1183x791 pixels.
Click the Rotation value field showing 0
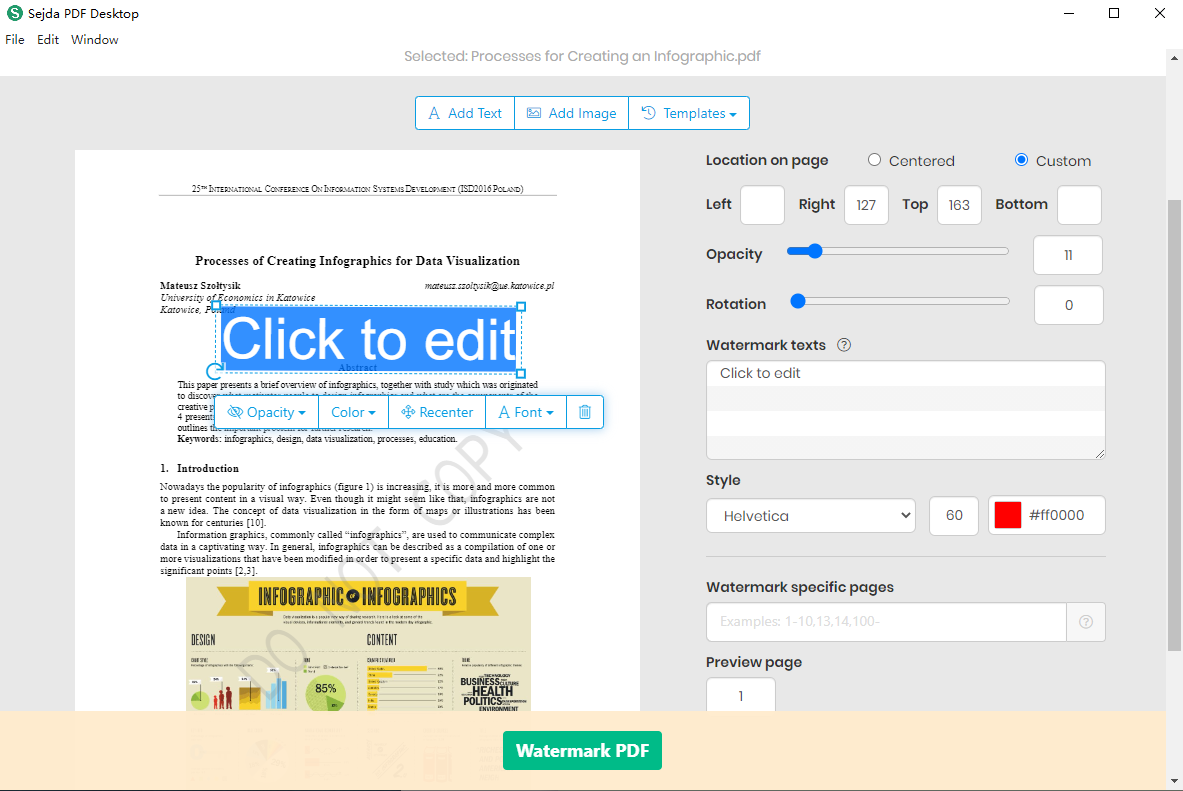(1068, 305)
